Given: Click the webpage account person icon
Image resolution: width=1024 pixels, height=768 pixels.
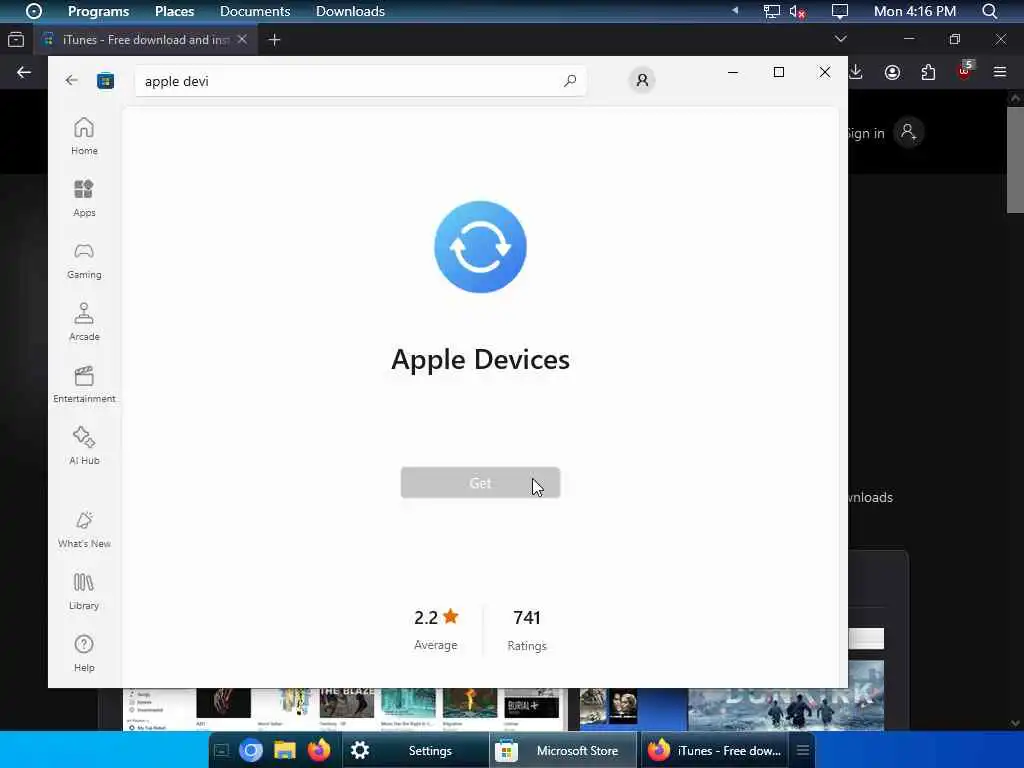Looking at the screenshot, I should point(908,132).
